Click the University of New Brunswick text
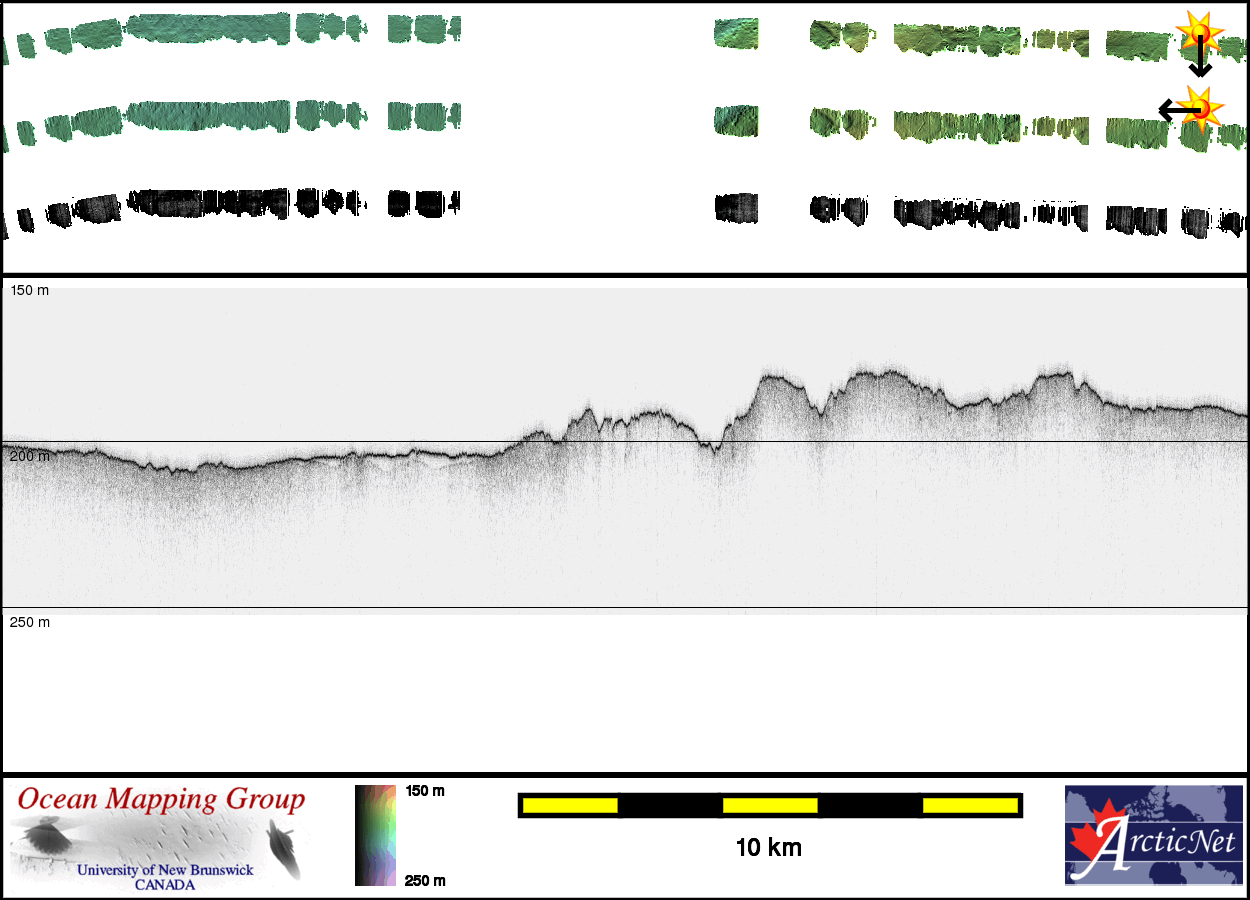The image size is (1250, 900). coord(165,870)
